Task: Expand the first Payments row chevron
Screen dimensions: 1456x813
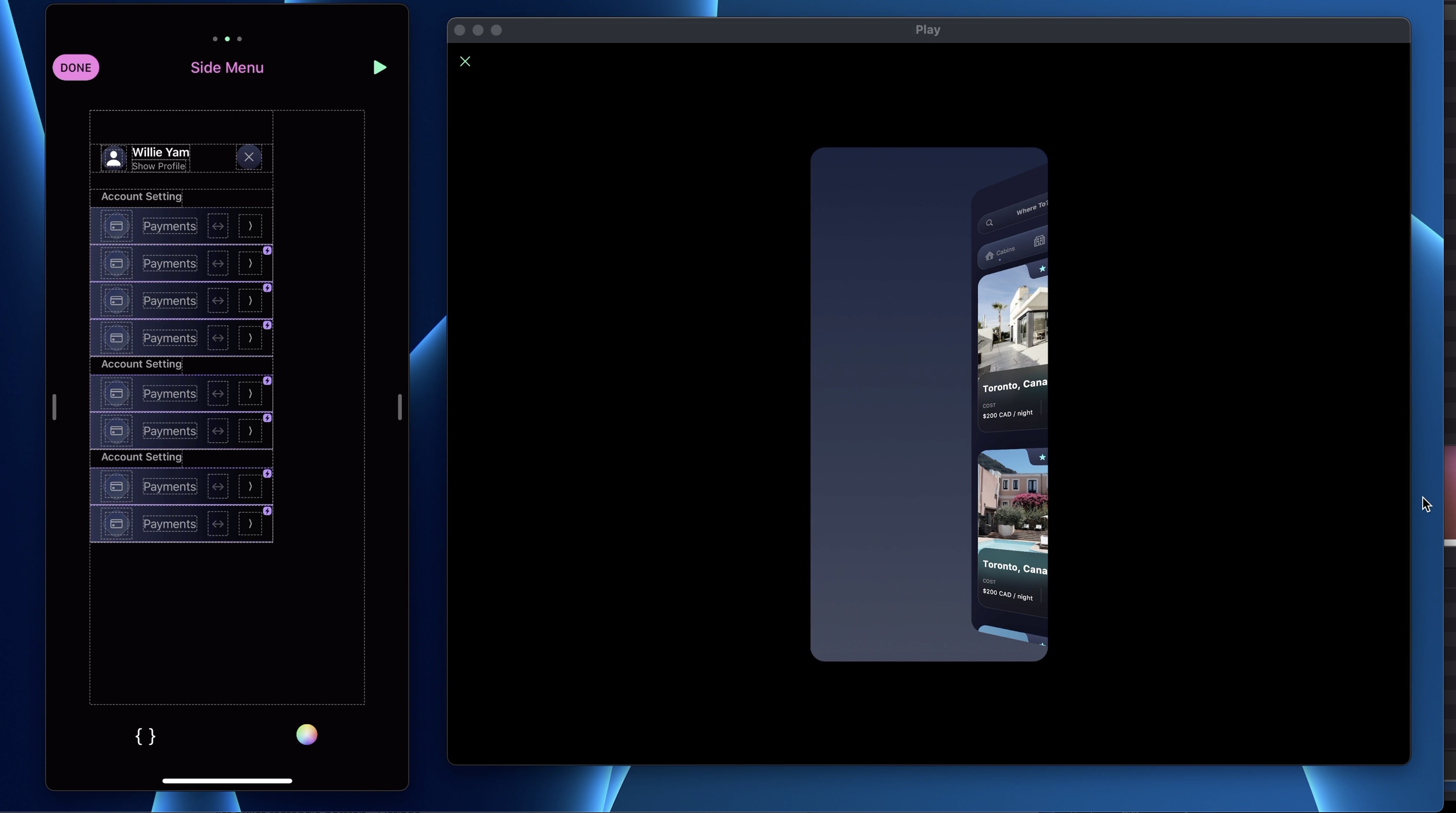Action: (250, 226)
